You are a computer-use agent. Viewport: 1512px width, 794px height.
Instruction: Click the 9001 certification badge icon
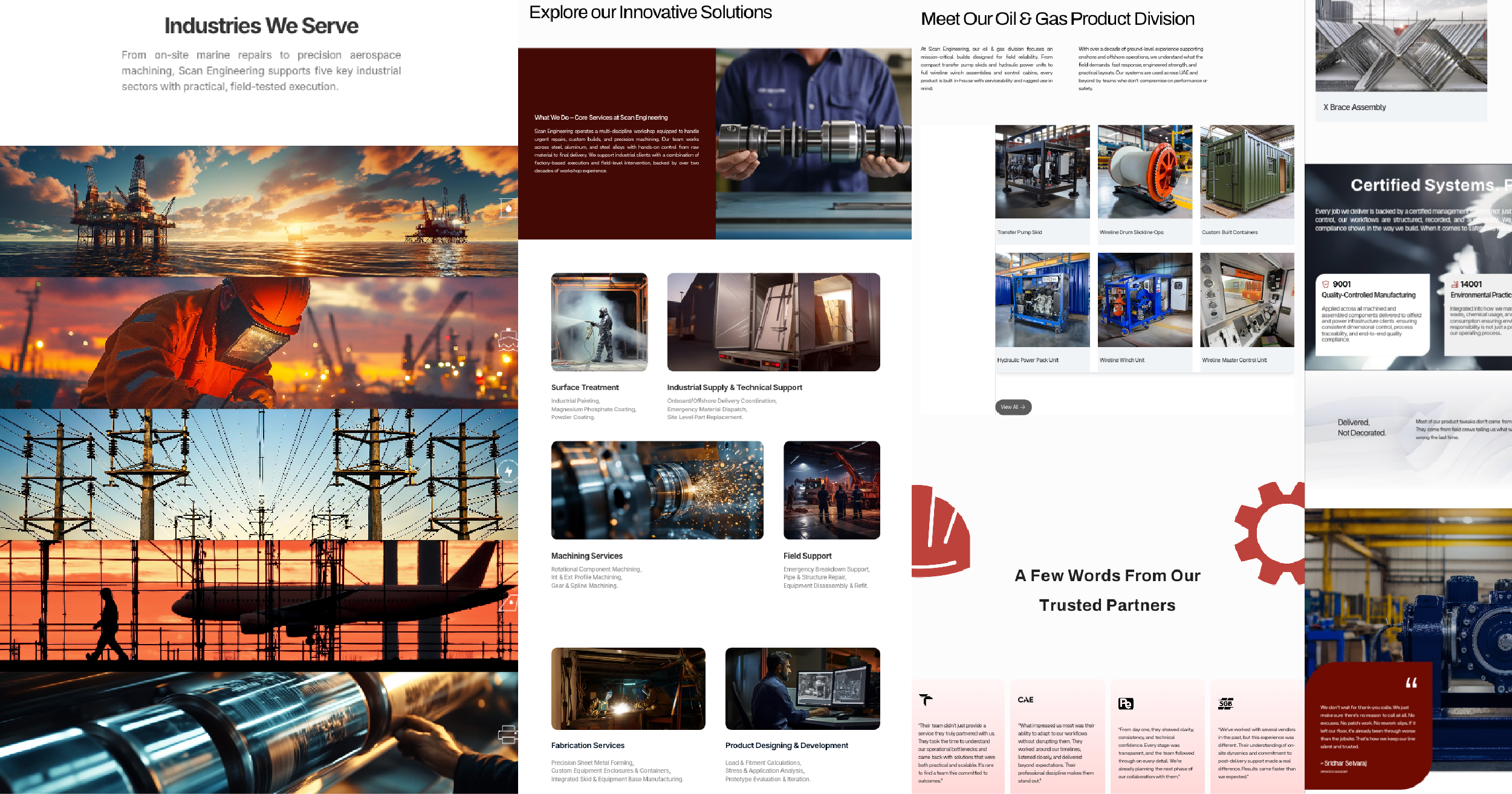click(x=1325, y=284)
